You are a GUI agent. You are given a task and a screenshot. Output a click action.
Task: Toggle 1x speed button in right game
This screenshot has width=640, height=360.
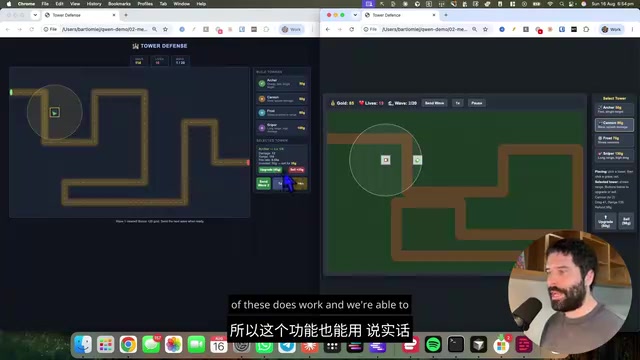458,103
